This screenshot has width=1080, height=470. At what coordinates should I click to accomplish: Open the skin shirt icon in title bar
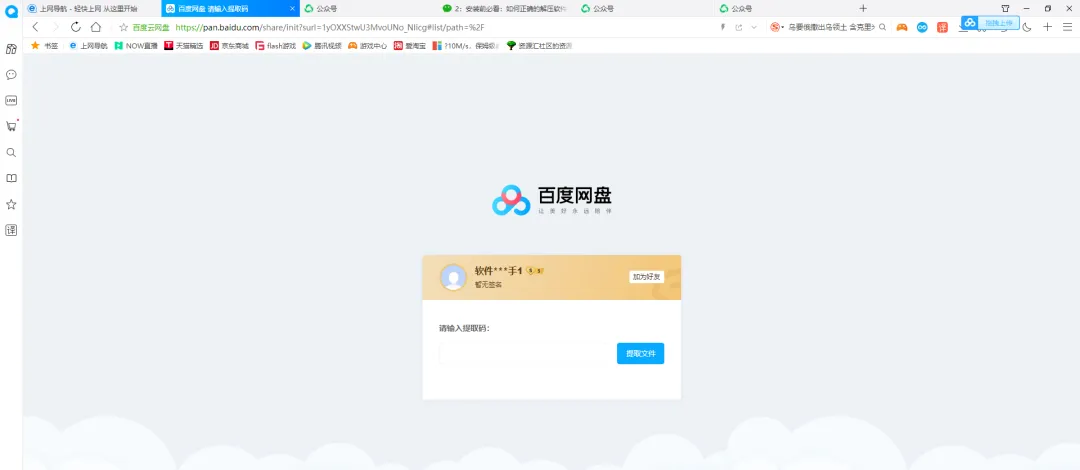pyautogui.click(x=1005, y=8)
